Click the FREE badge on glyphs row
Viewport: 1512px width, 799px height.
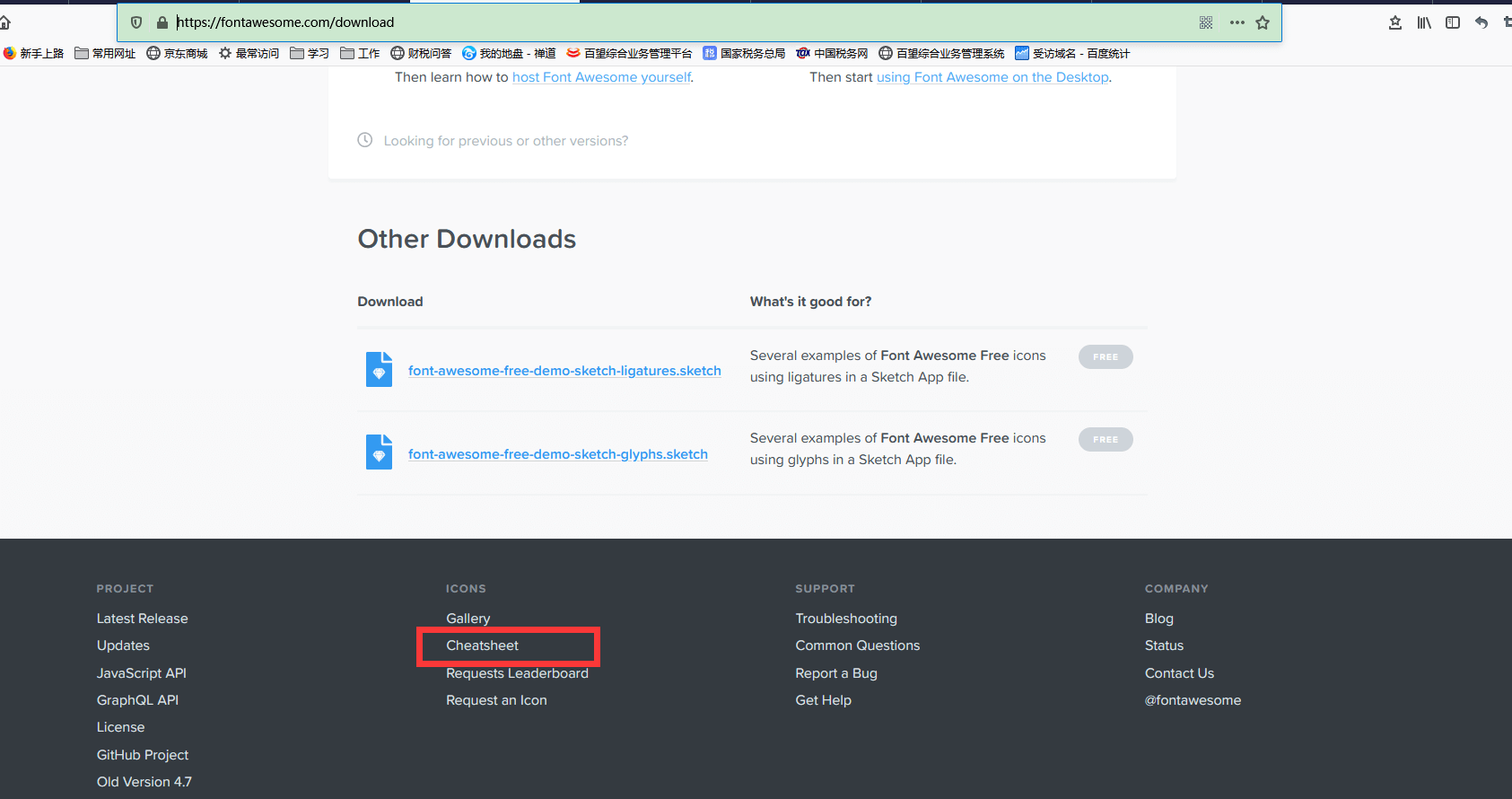[x=1106, y=439]
